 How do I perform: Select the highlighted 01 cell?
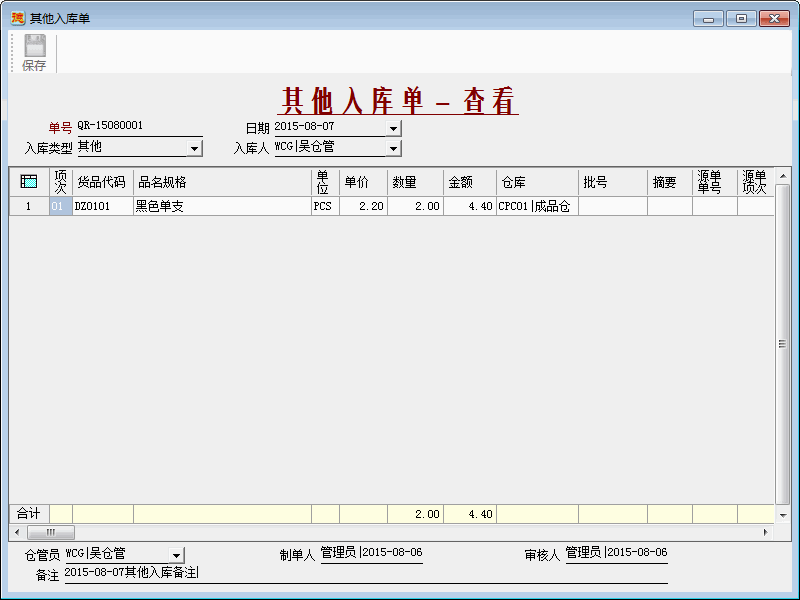tap(61, 206)
